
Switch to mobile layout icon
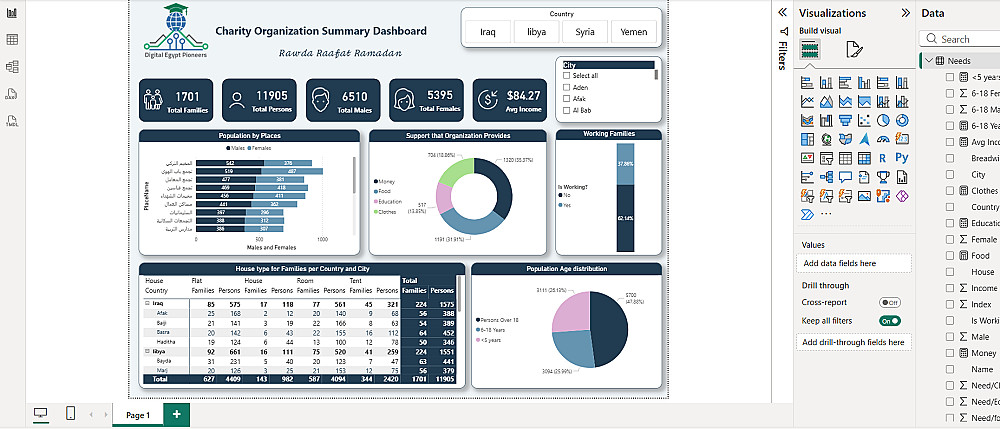click(x=70, y=414)
